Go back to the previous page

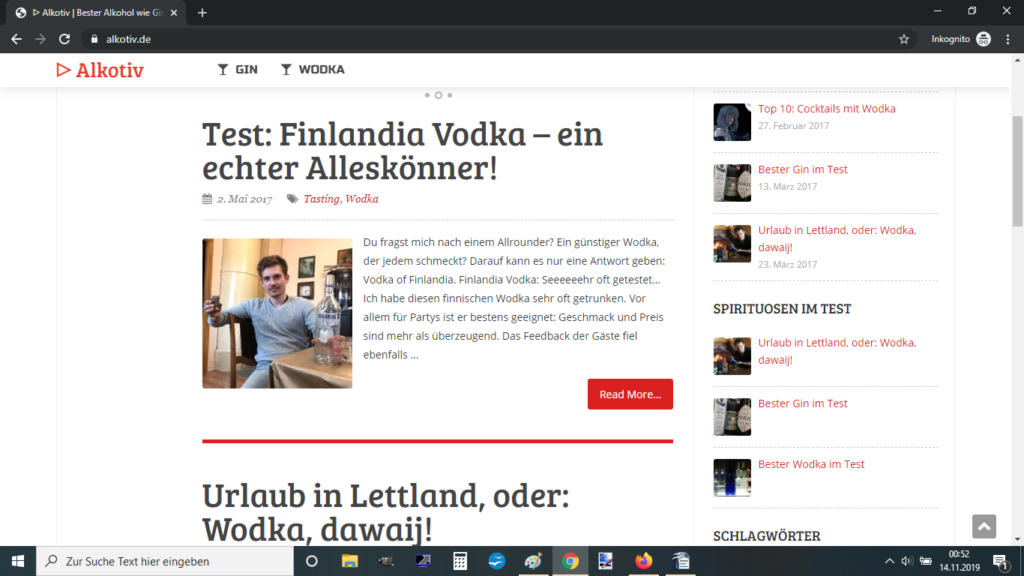pos(16,39)
